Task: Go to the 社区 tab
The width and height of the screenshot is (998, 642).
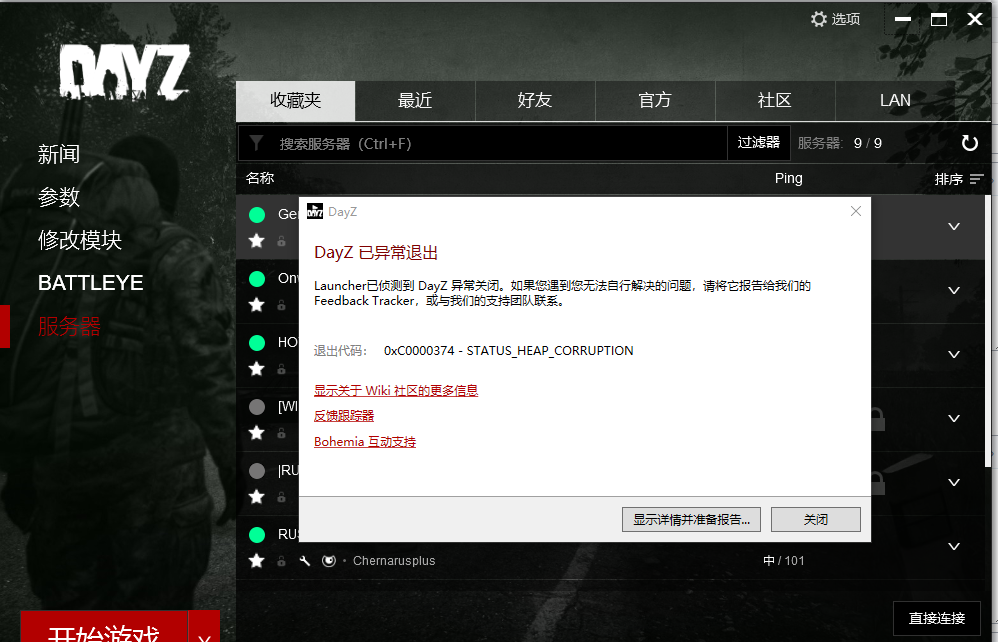Action: (775, 101)
